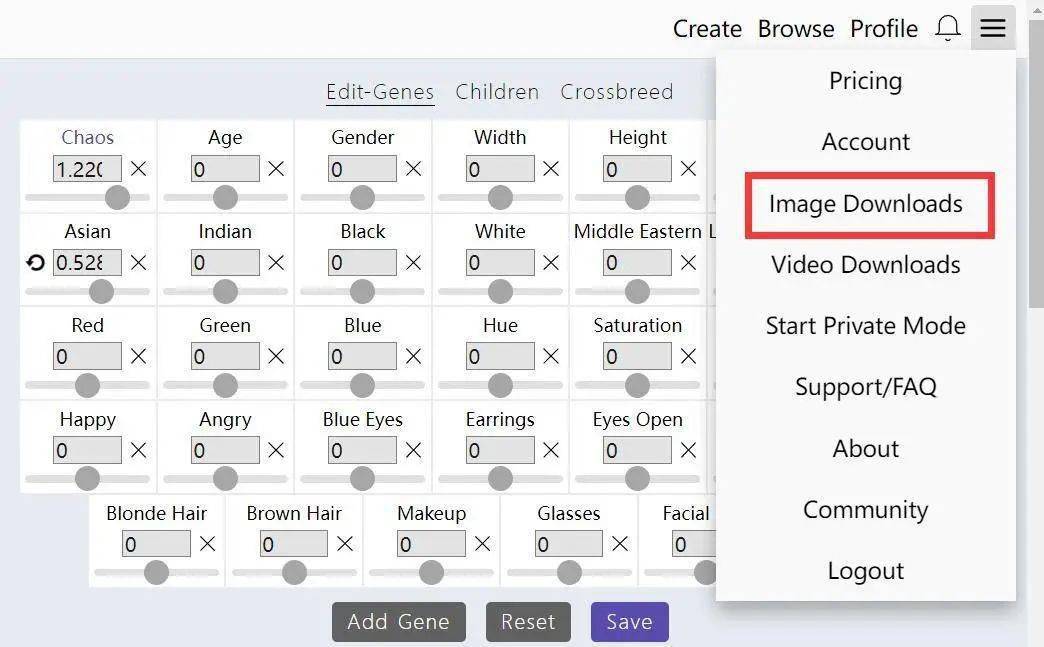Close the hamburger menu icon
The width and height of the screenshot is (1044, 647).
[x=992, y=28]
